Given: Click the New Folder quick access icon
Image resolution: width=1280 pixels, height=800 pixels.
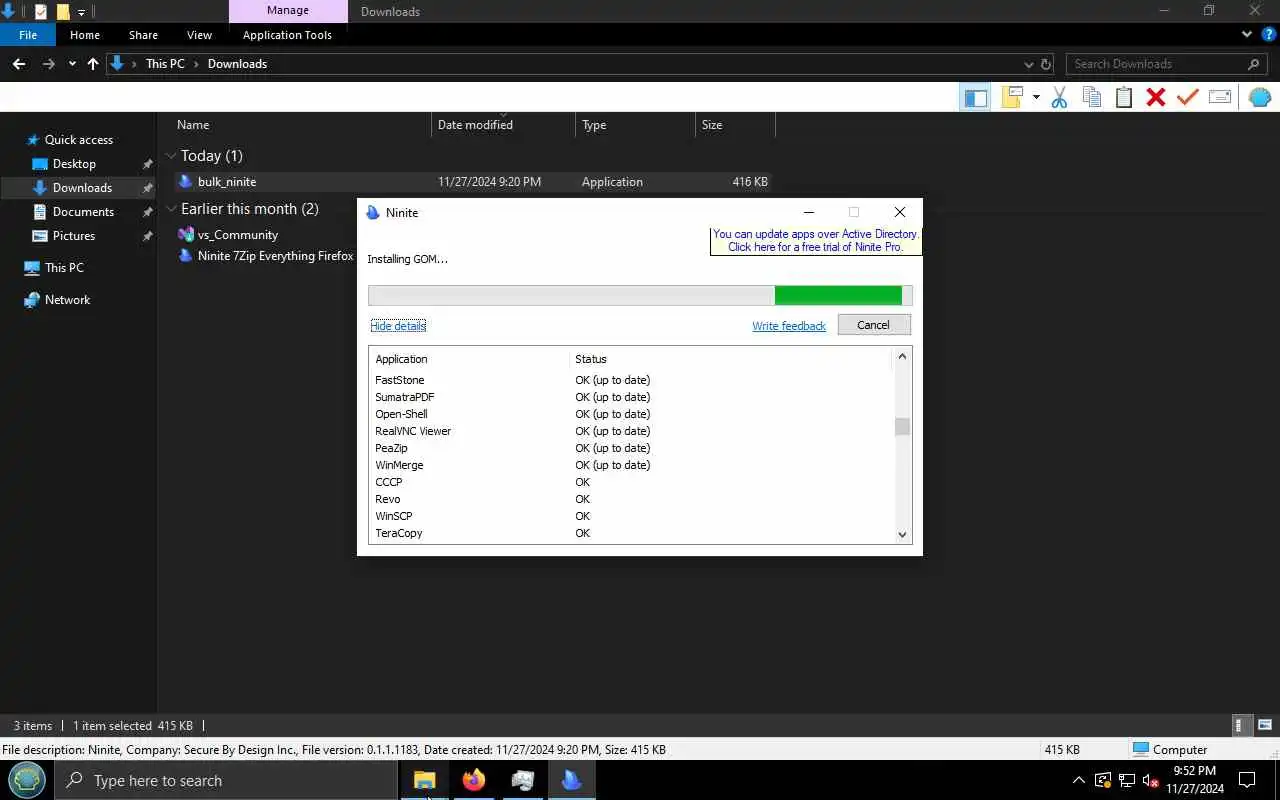Looking at the screenshot, I should [x=62, y=11].
